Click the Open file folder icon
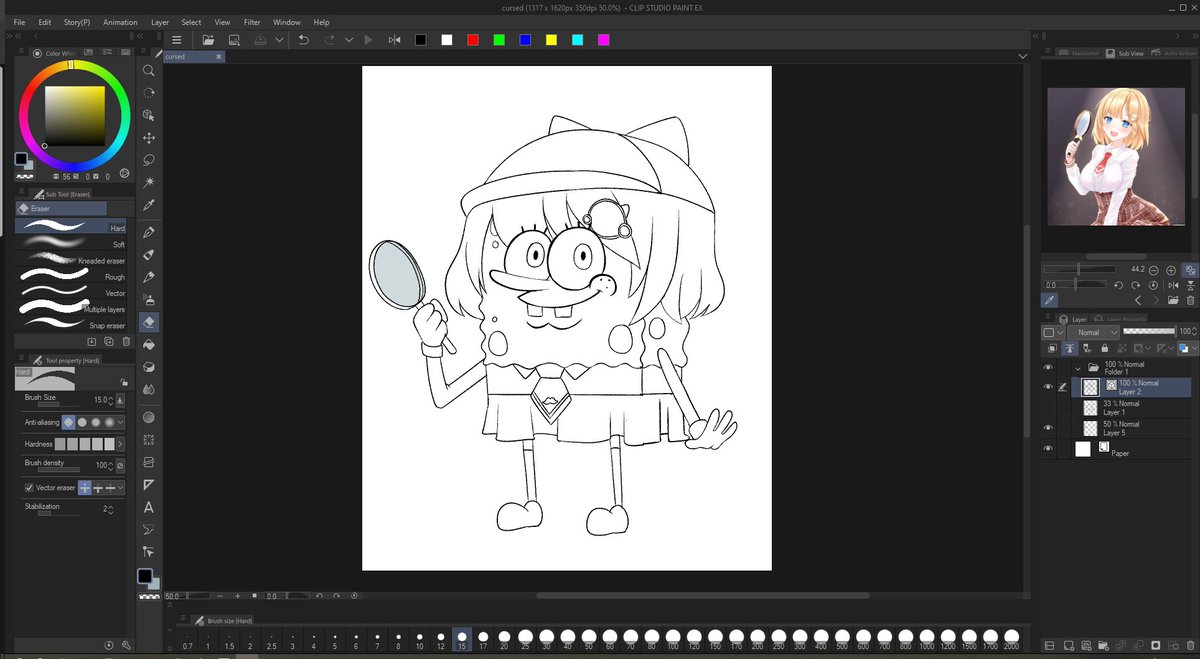Screen dimensions: 1200x659 (208, 40)
